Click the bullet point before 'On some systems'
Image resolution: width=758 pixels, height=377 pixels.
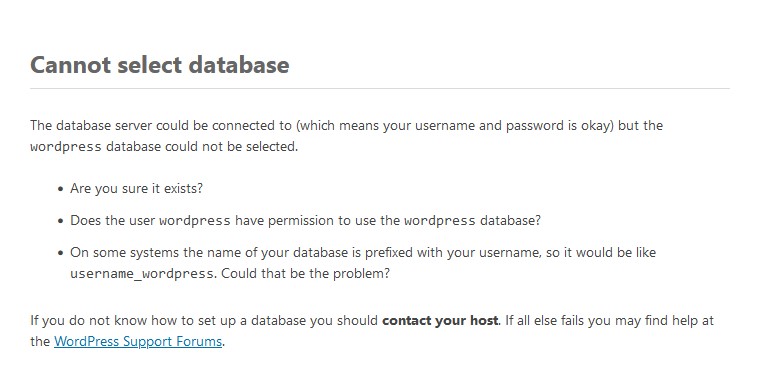60,253
